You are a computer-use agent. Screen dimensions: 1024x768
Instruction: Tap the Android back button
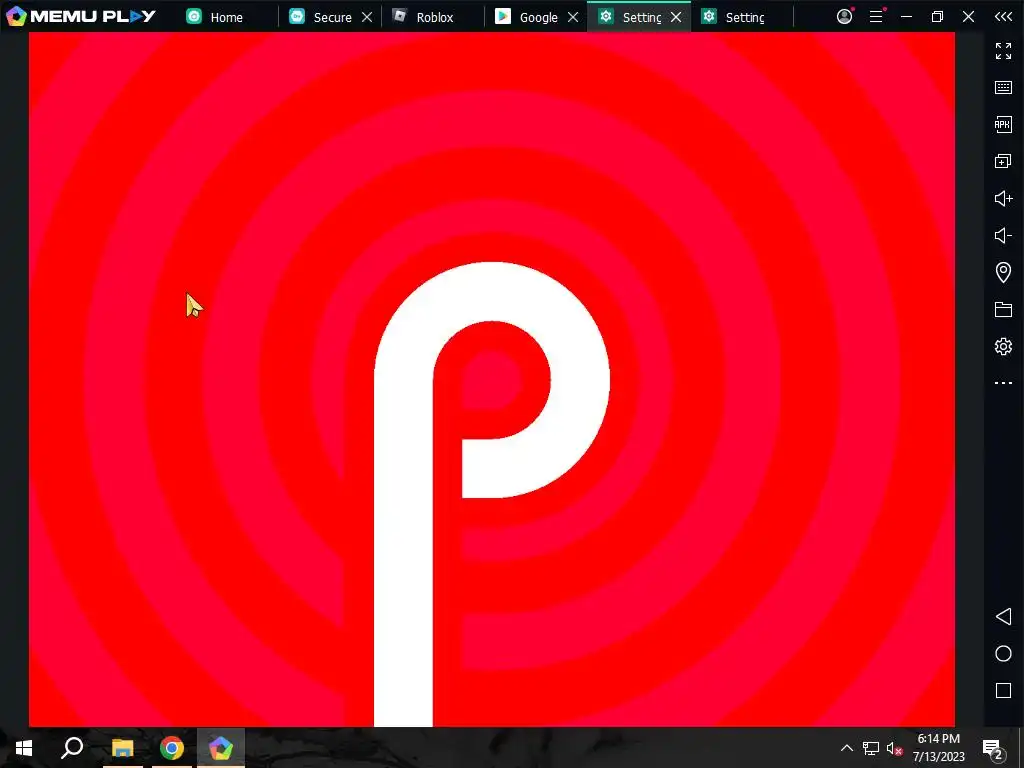tap(1003, 616)
